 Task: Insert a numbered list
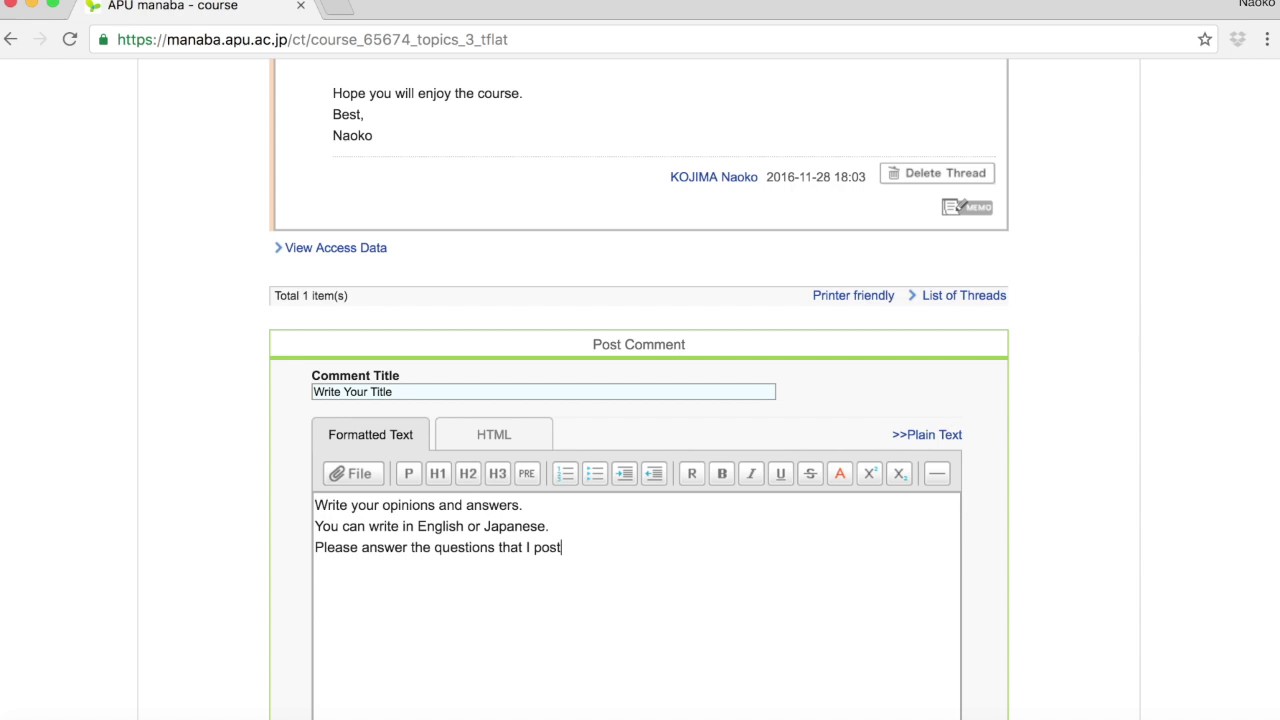565,474
